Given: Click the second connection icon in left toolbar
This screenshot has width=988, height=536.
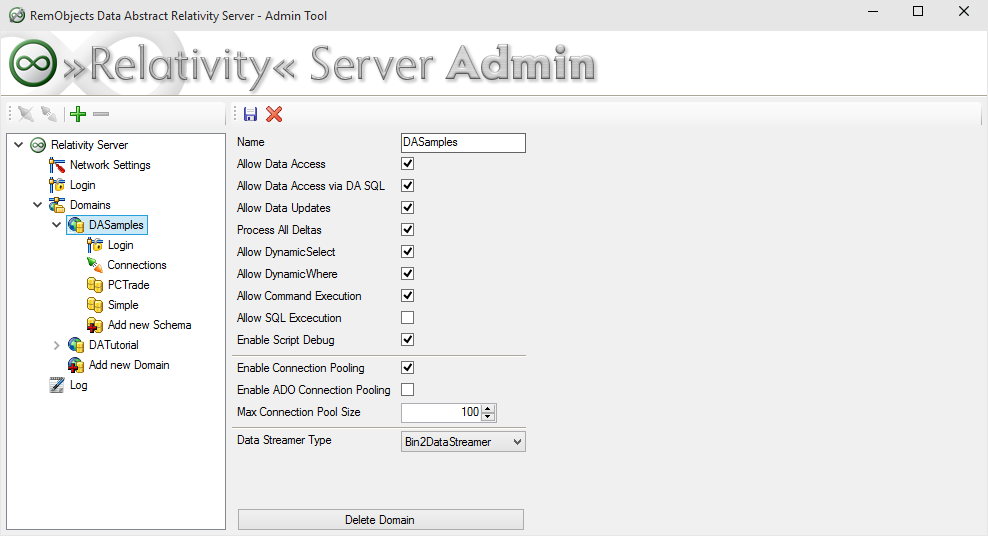Looking at the screenshot, I should (x=49, y=114).
